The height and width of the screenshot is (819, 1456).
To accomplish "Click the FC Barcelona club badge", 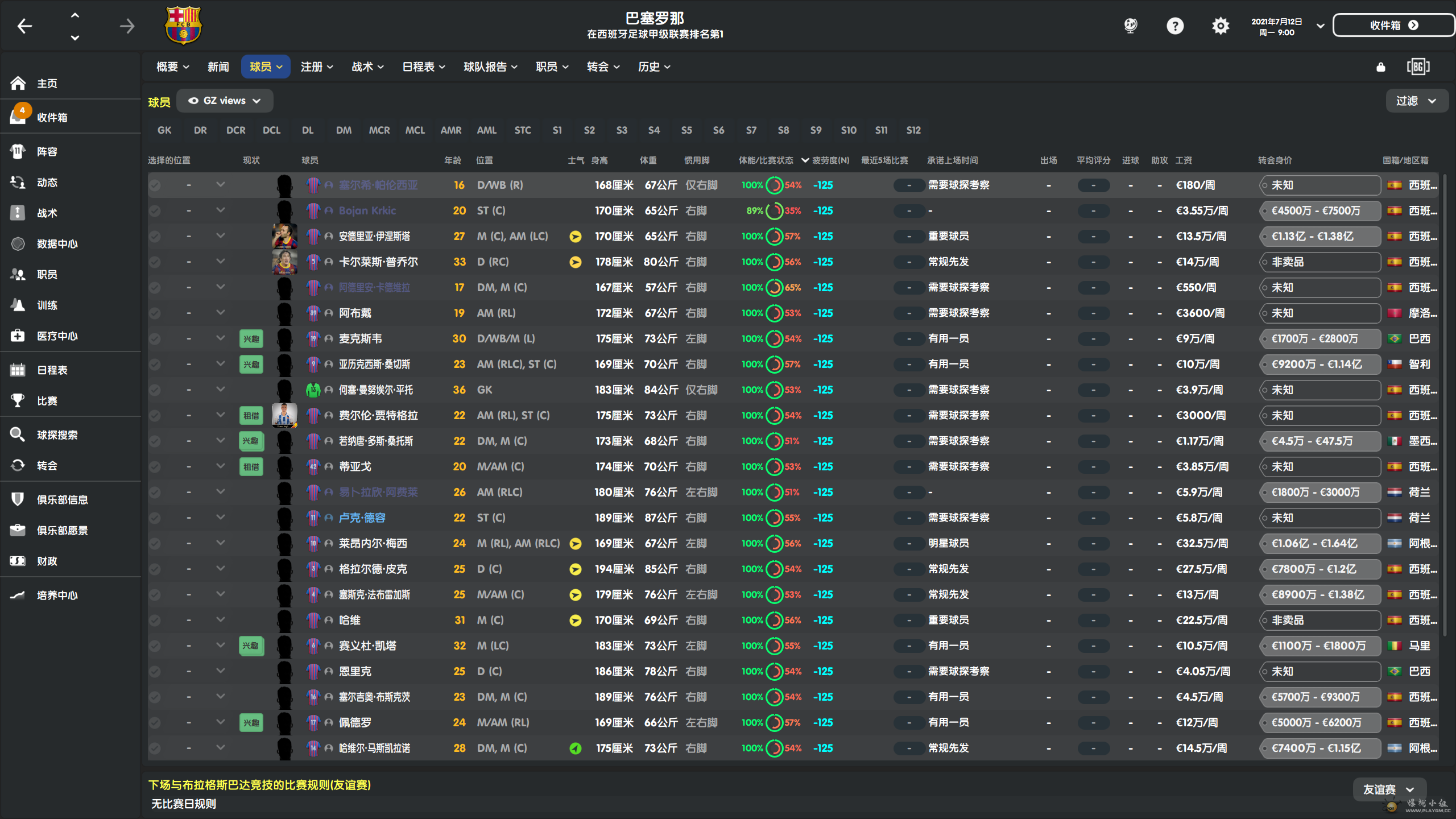I will 183,26.
